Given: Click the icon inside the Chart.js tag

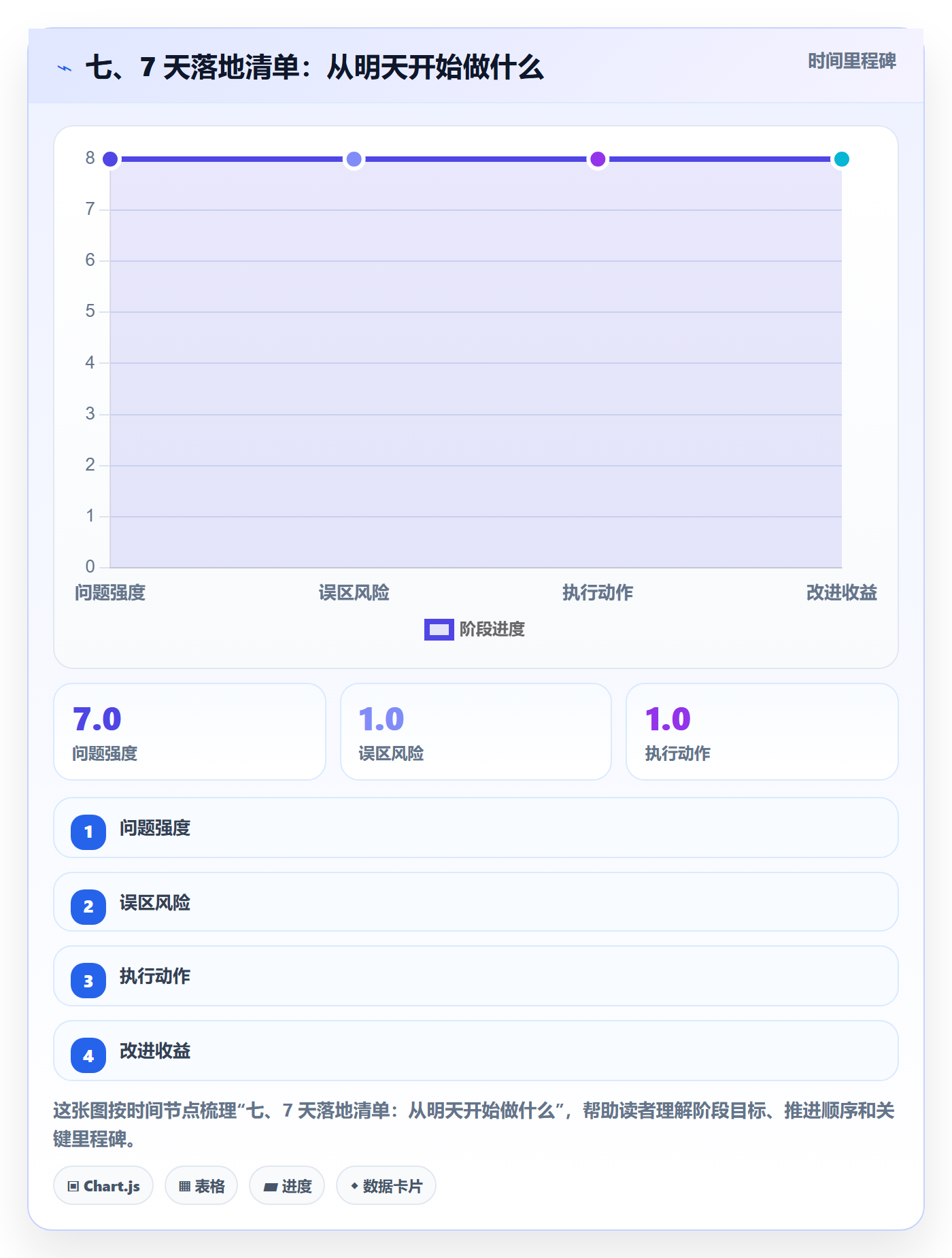Looking at the screenshot, I should click(x=73, y=1187).
